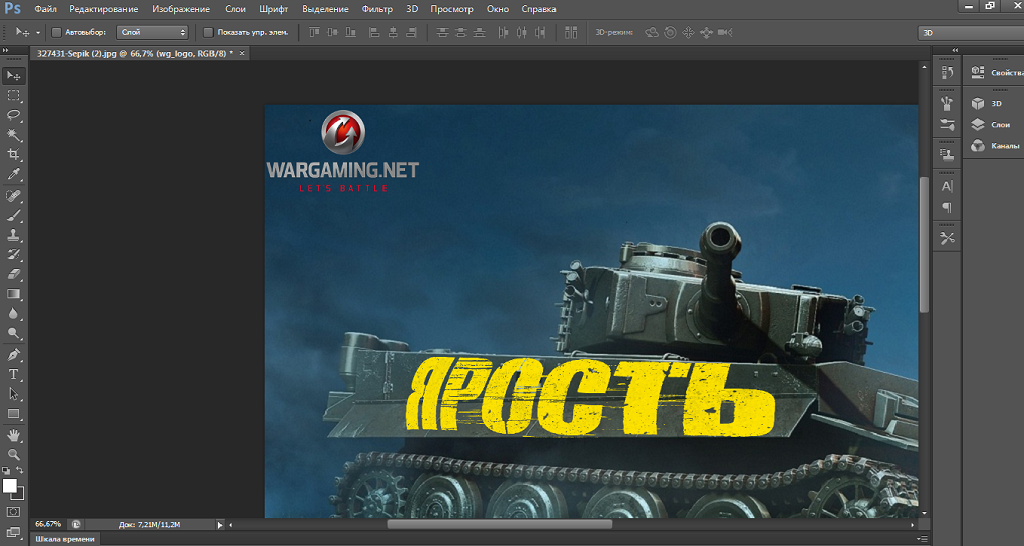The width and height of the screenshot is (1024, 546).
Task: Select the Horizontal Type tool
Action: pos(14,374)
